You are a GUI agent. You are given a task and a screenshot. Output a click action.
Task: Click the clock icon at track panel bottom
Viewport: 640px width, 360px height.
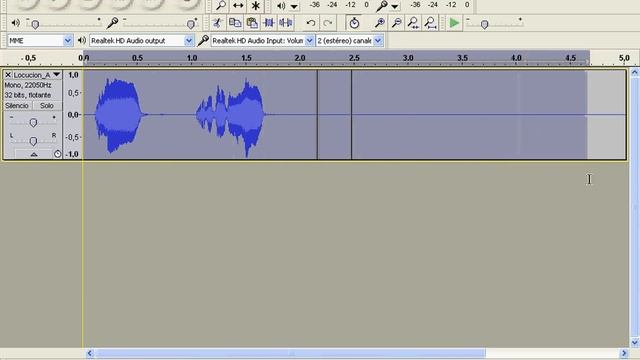tap(57, 154)
